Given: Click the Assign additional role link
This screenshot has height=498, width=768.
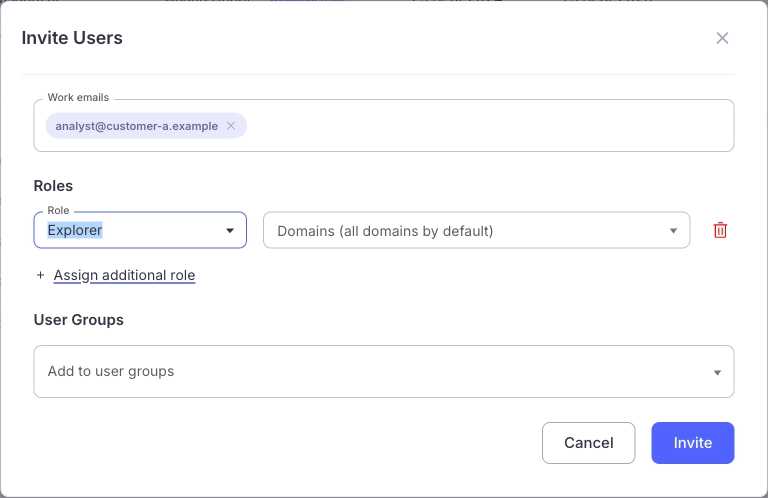Looking at the screenshot, I should pyautogui.click(x=124, y=275).
